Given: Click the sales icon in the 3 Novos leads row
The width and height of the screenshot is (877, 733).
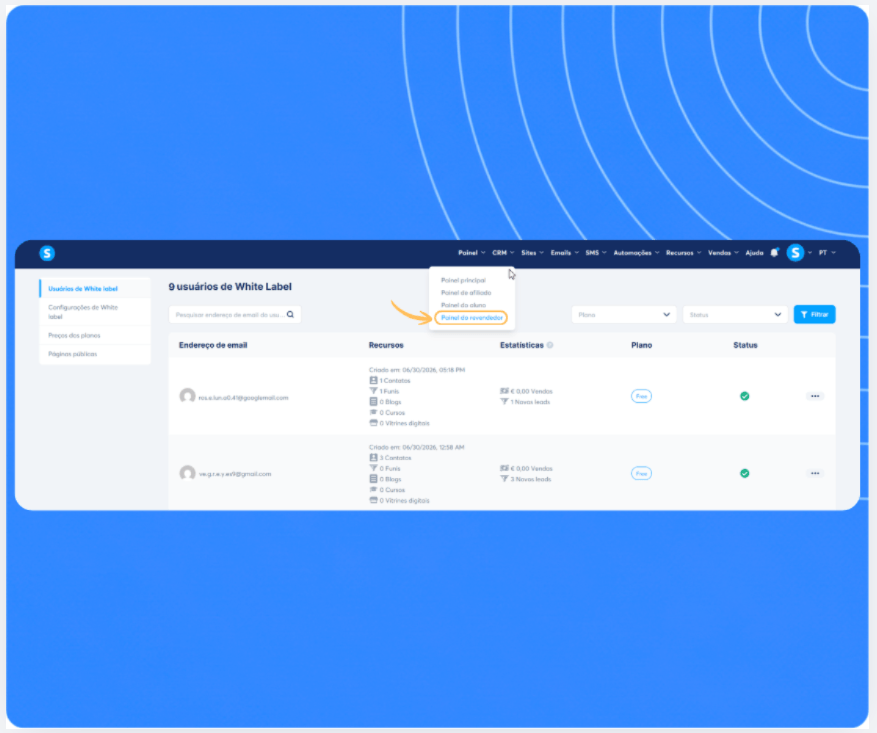Looking at the screenshot, I should [504, 468].
